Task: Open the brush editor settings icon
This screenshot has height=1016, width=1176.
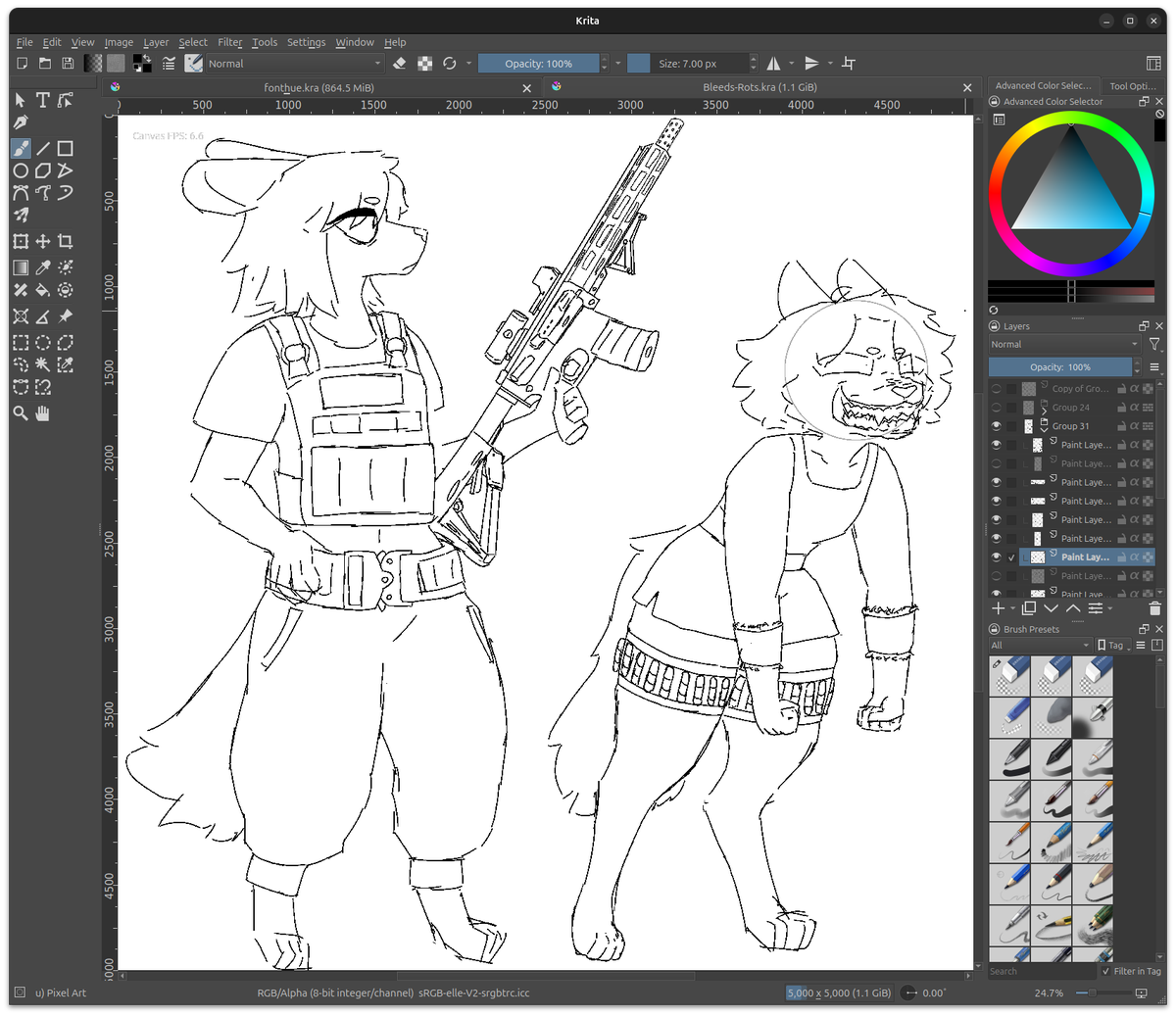Action: pos(169,63)
